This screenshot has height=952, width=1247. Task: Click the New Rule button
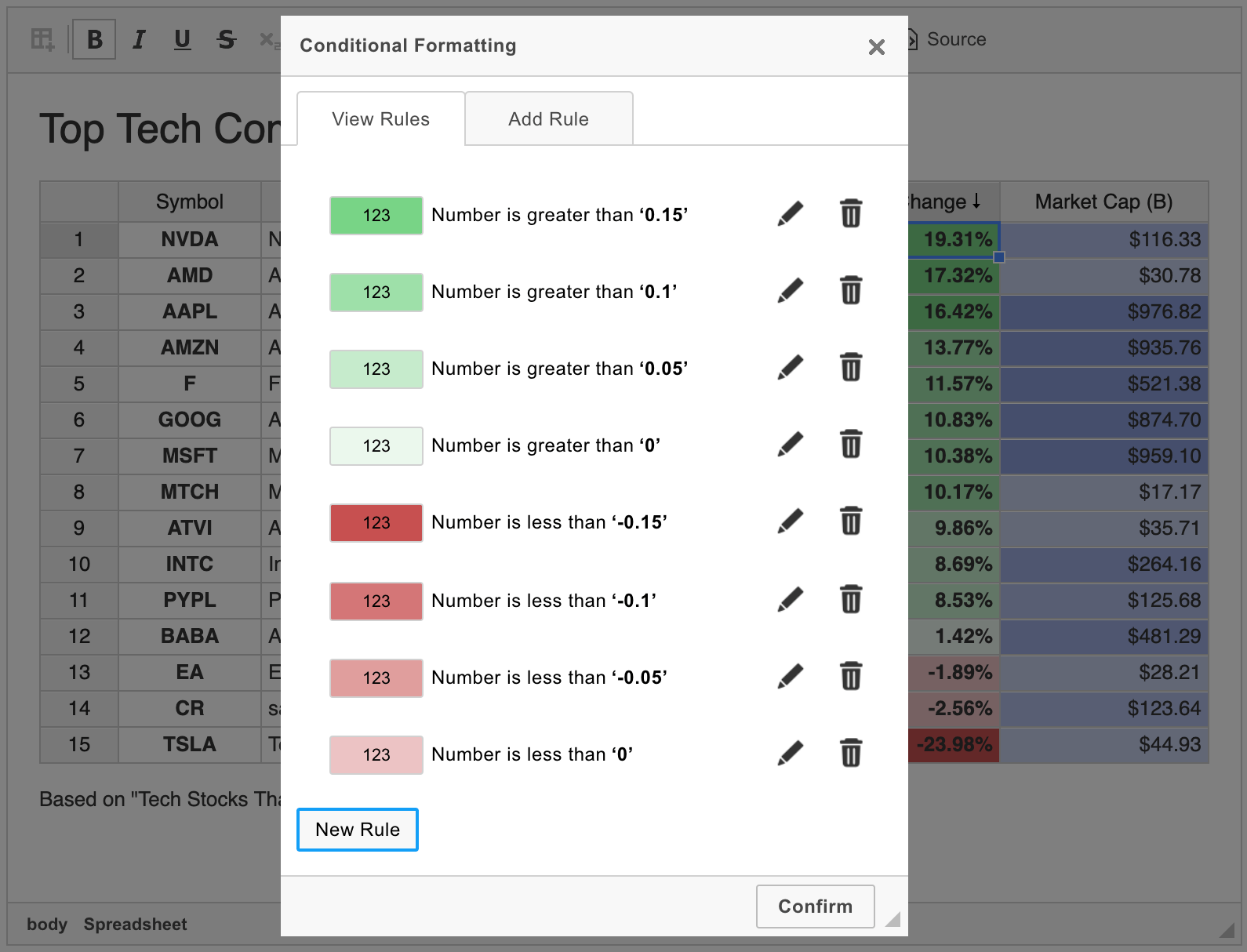[358, 830]
